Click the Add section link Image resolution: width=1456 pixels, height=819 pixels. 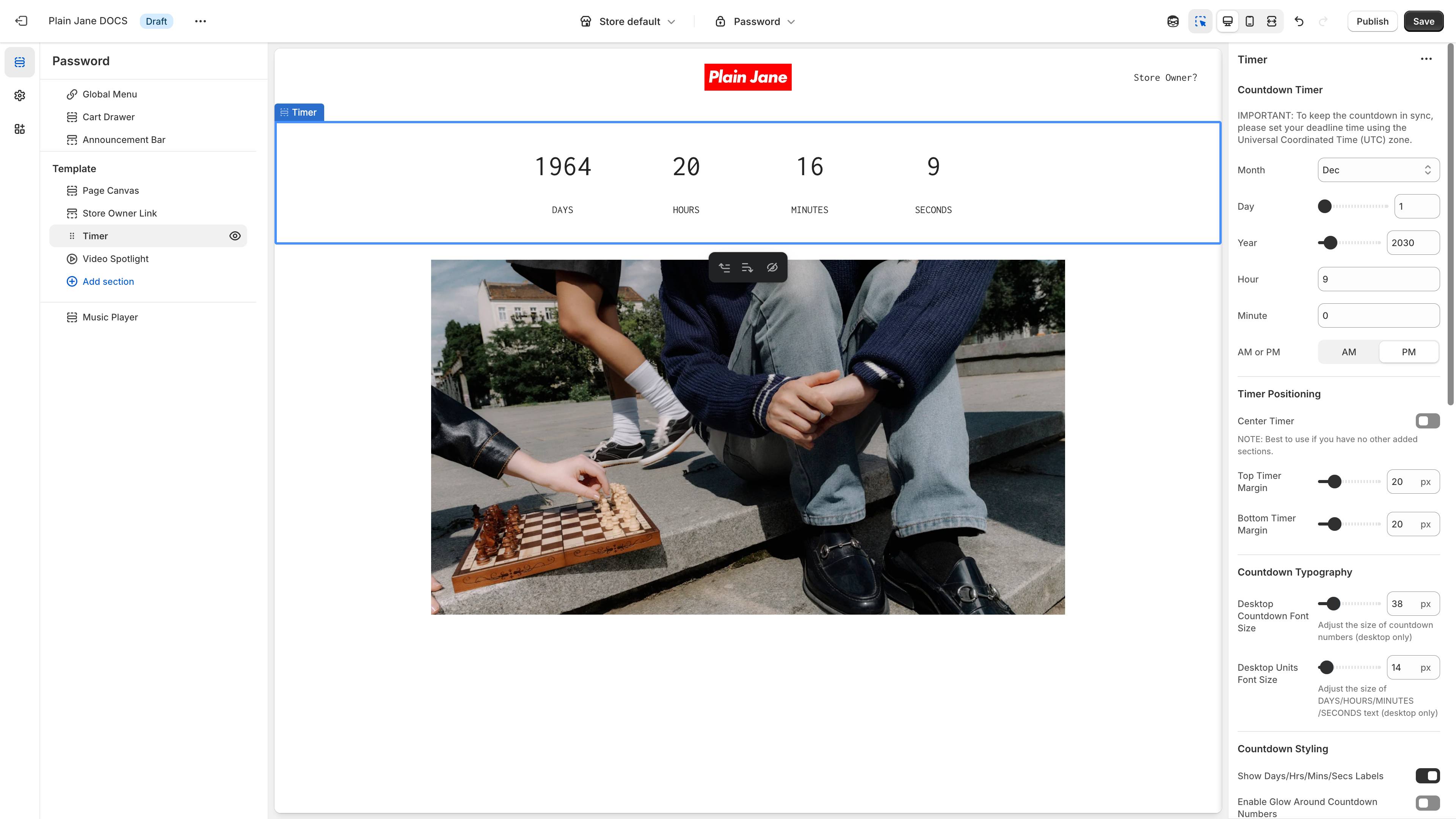point(108,281)
